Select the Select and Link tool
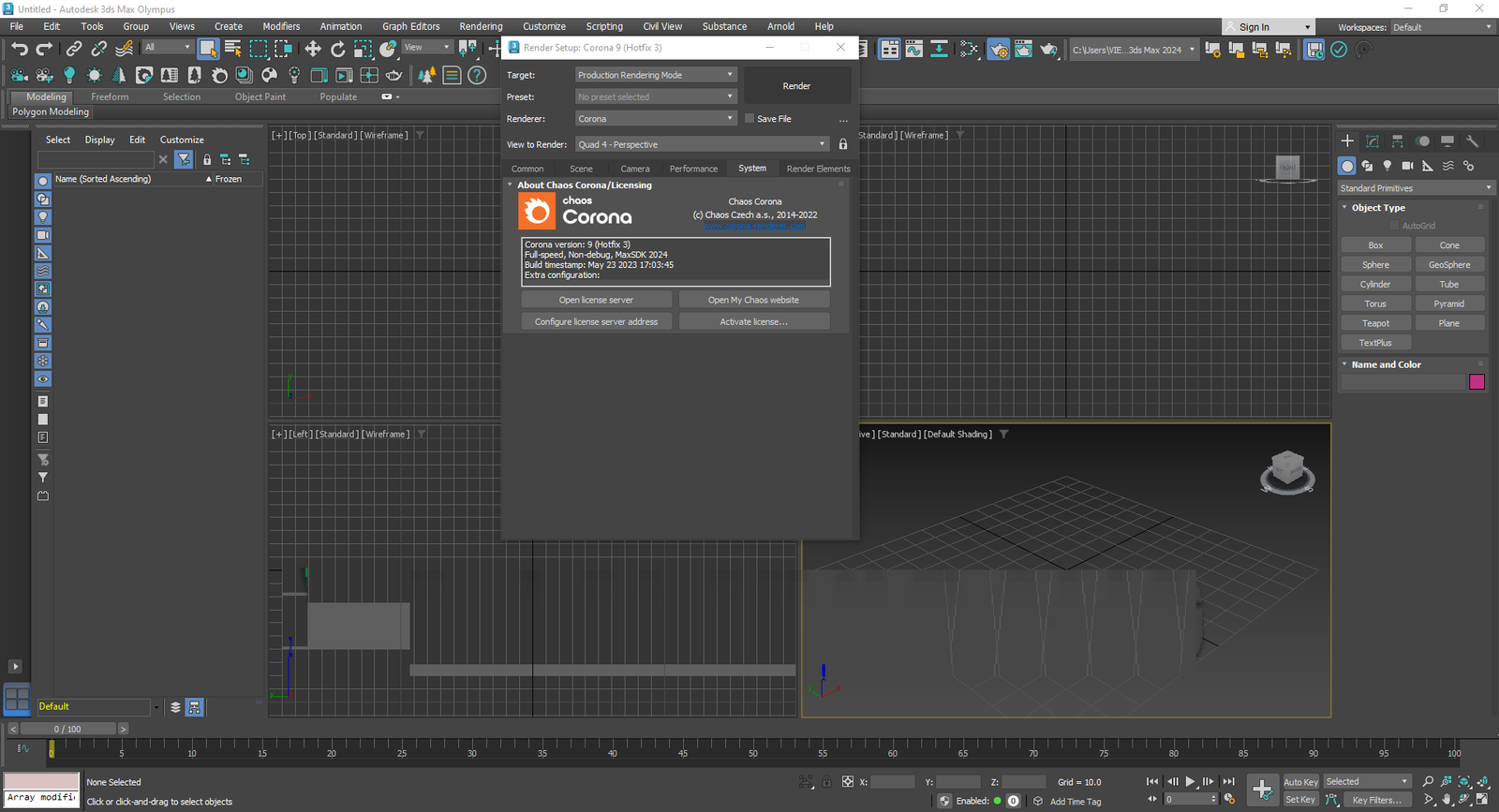The image size is (1499, 812). [74, 49]
